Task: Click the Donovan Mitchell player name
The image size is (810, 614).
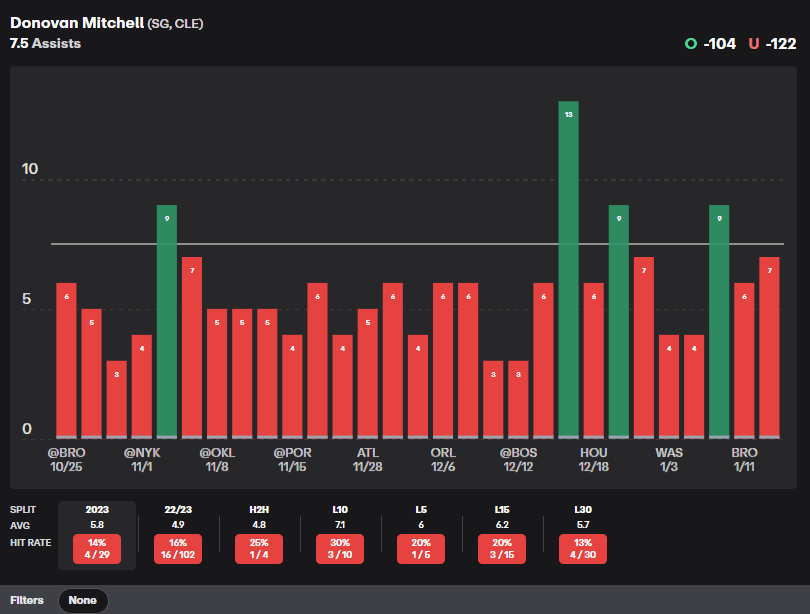Action: pyautogui.click(x=77, y=23)
